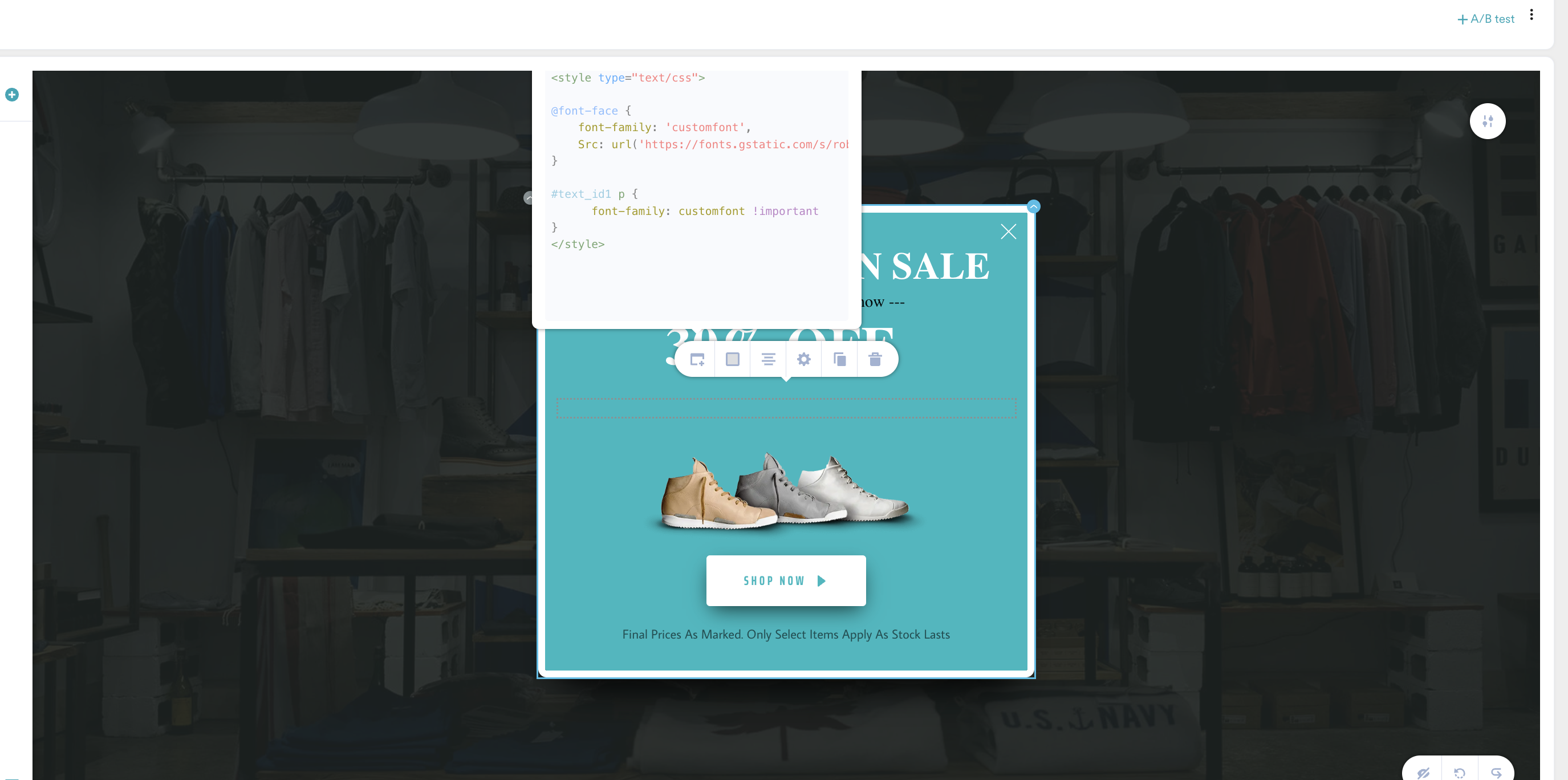The height and width of the screenshot is (780, 1568).
Task: Add a new section with the left plus icon
Action: tap(11, 95)
